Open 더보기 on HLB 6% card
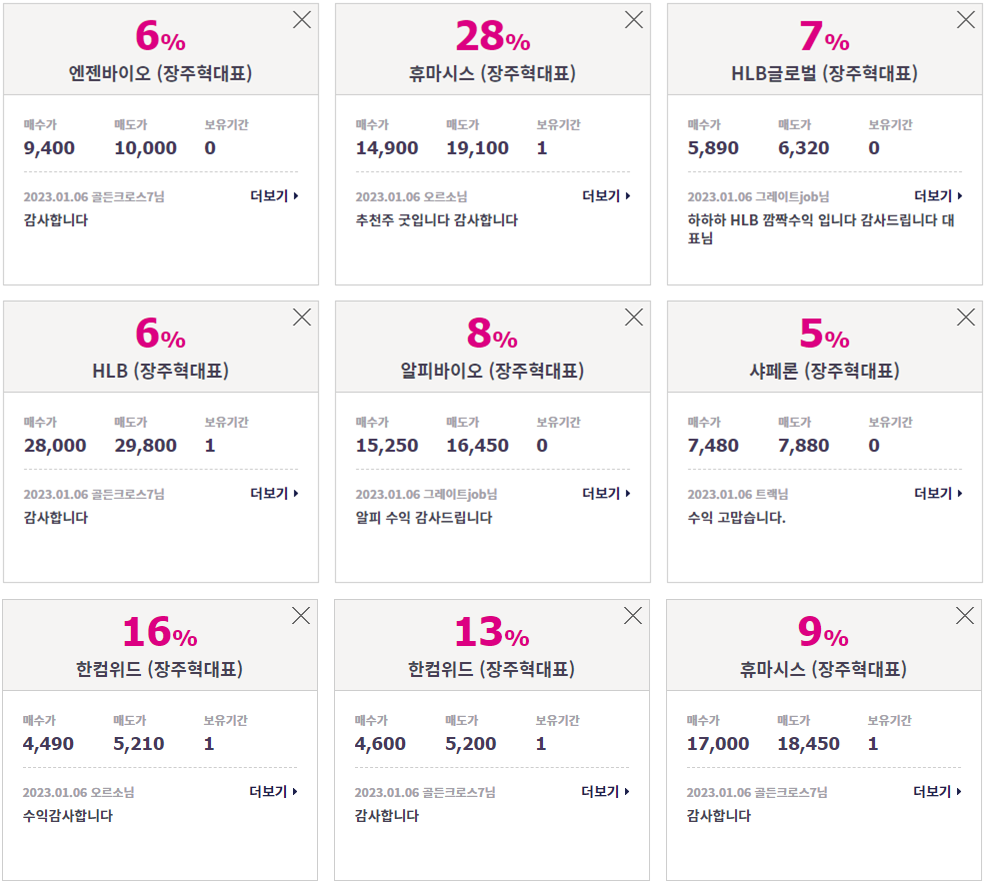985x884 pixels. click(x=275, y=493)
